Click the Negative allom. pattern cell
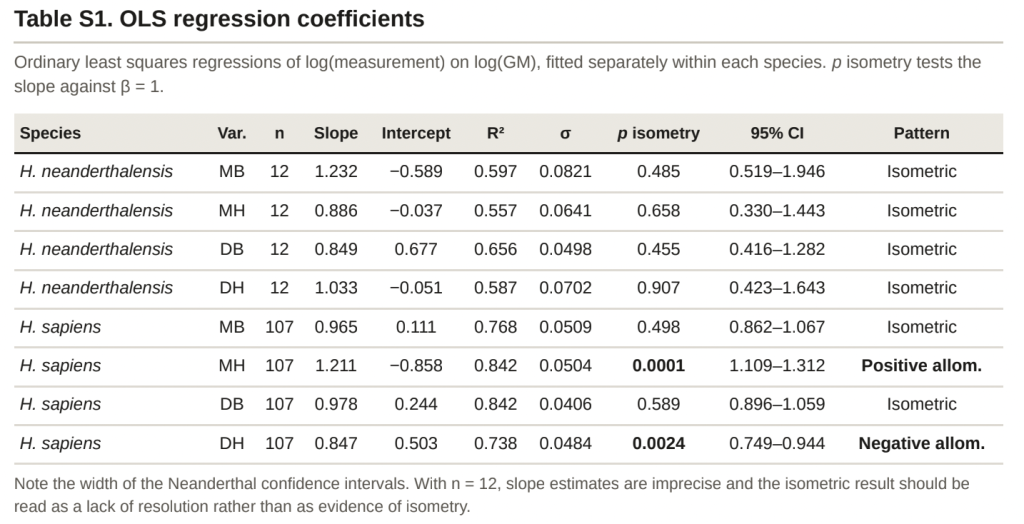This screenshot has height=524, width=1024. pyautogui.click(x=921, y=444)
